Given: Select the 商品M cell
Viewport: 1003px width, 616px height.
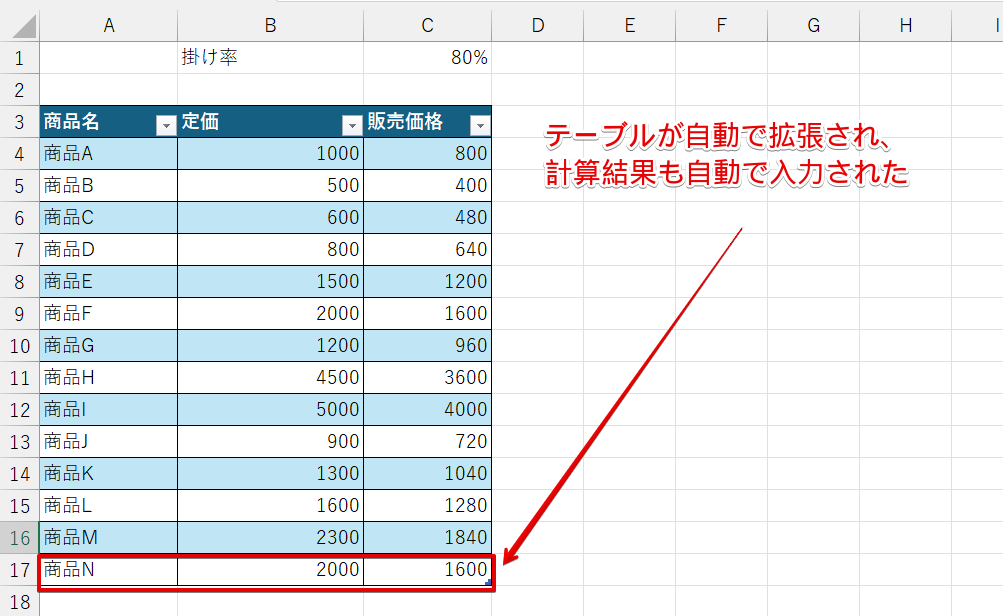Looking at the screenshot, I should coord(109,537).
